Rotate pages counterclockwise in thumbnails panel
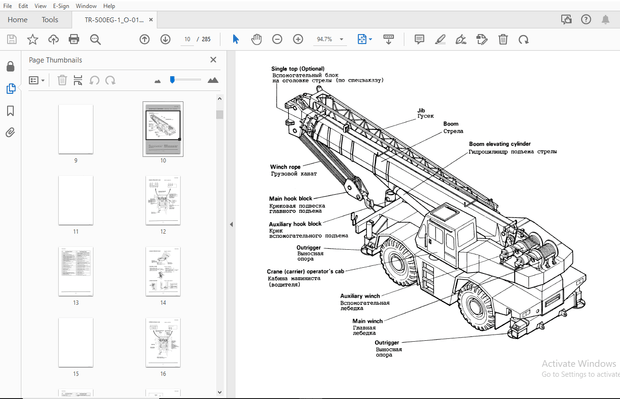Screen dimensions: 620x399 click(x=94, y=80)
